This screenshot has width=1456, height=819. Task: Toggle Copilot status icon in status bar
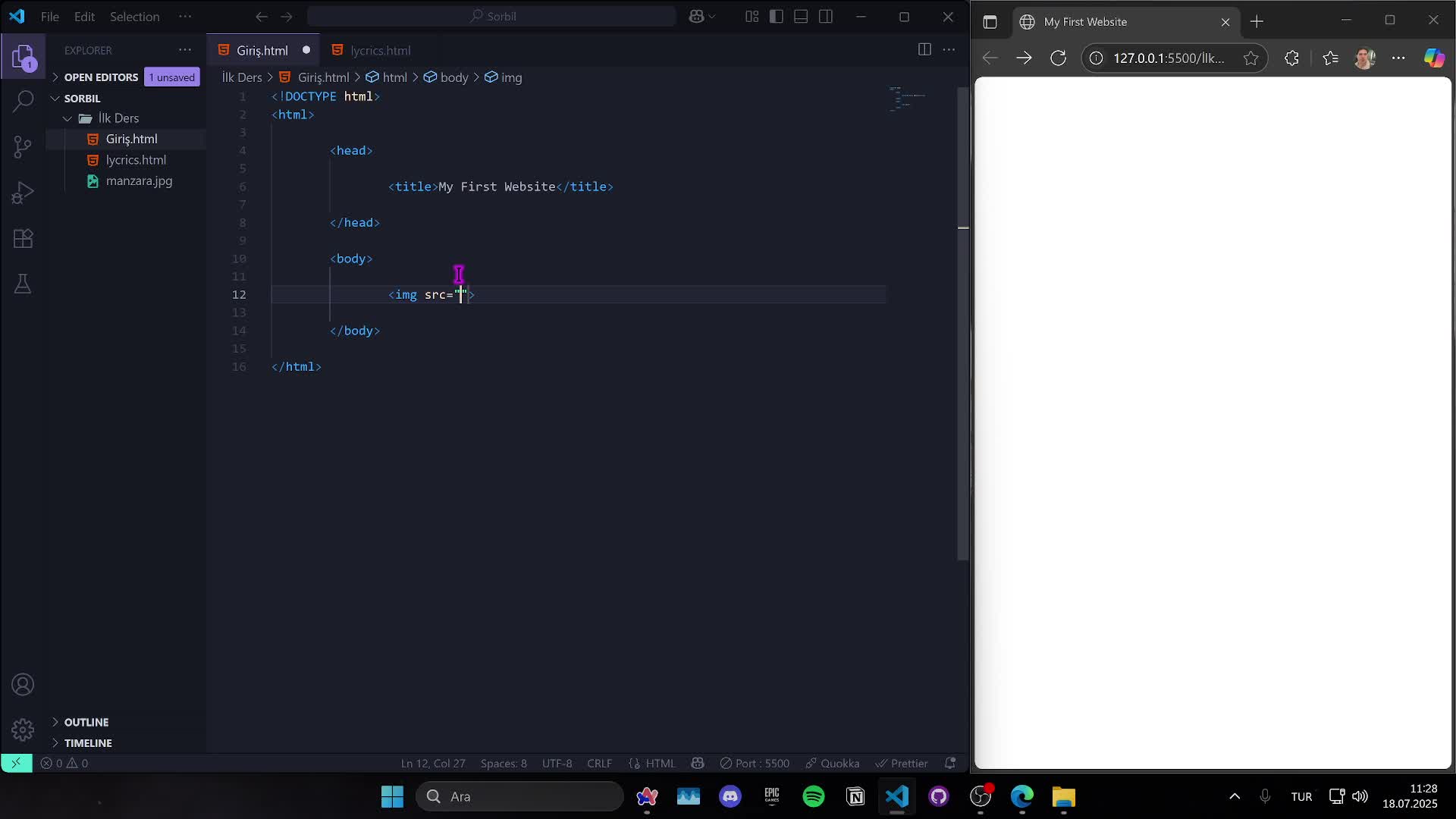click(698, 763)
